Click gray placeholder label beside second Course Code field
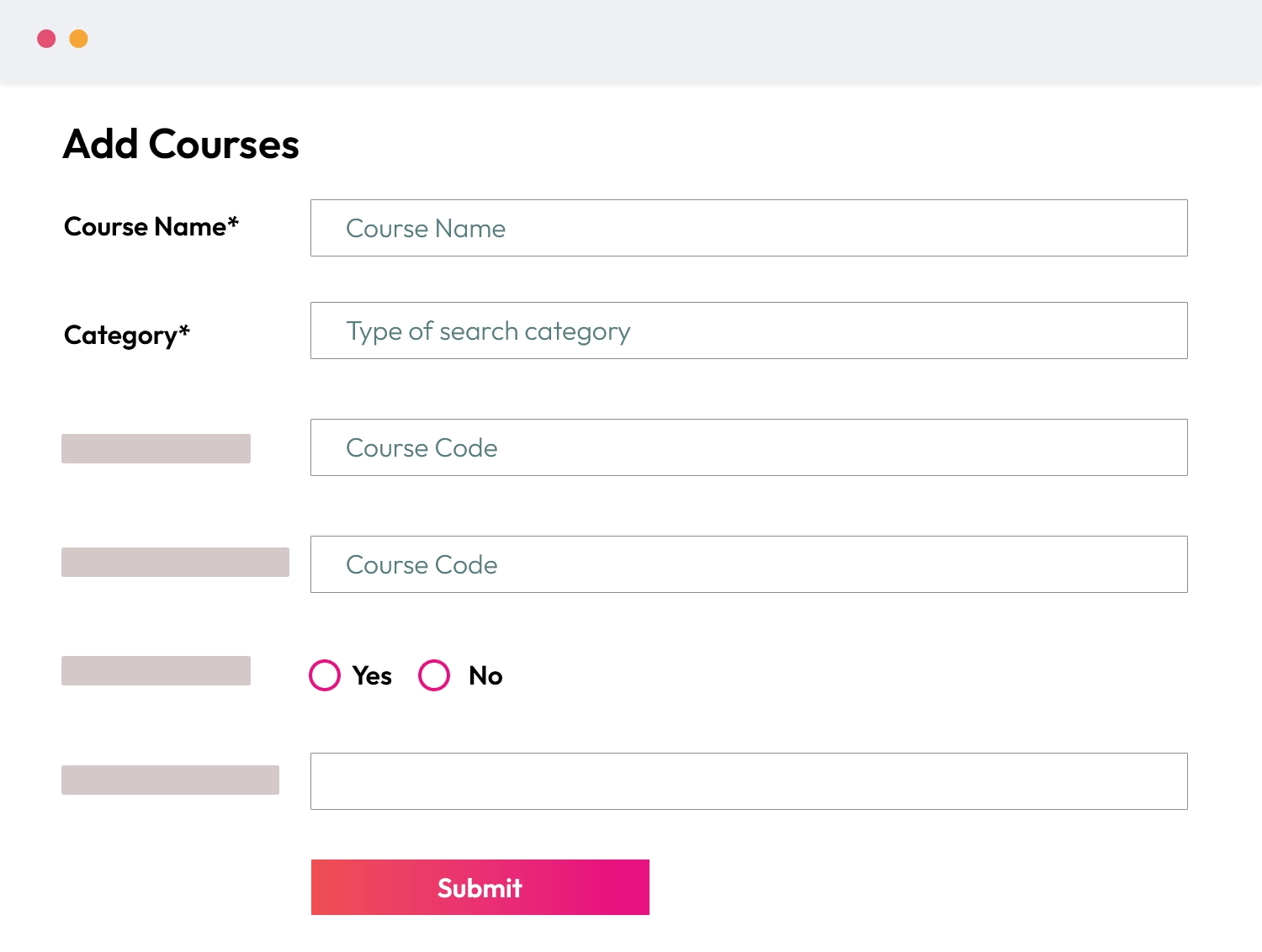1262x952 pixels. point(175,562)
